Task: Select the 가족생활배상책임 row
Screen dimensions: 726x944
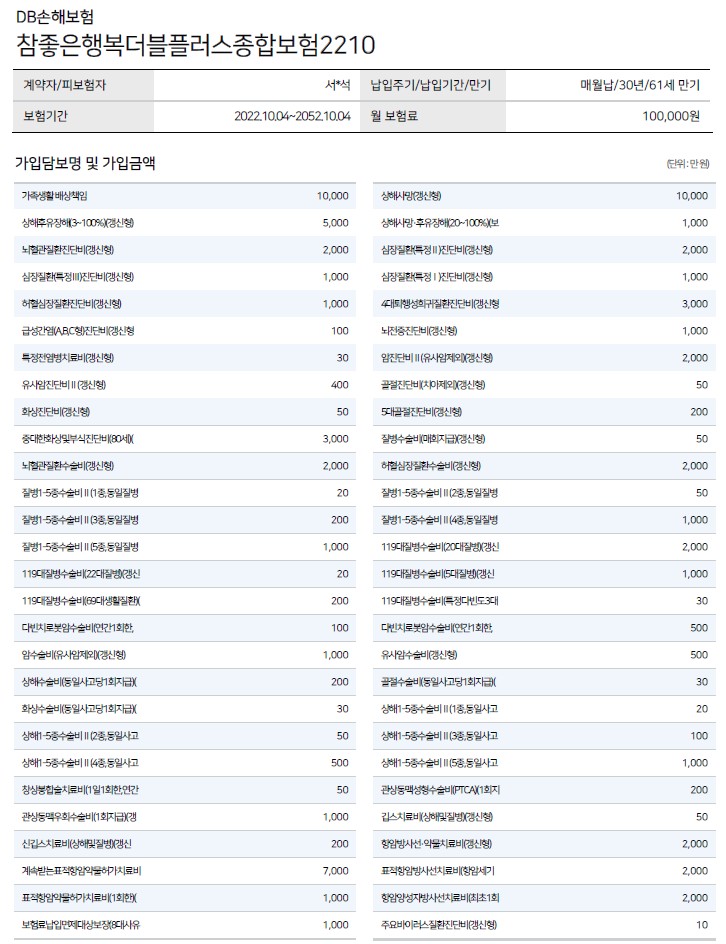Action: (x=185, y=196)
